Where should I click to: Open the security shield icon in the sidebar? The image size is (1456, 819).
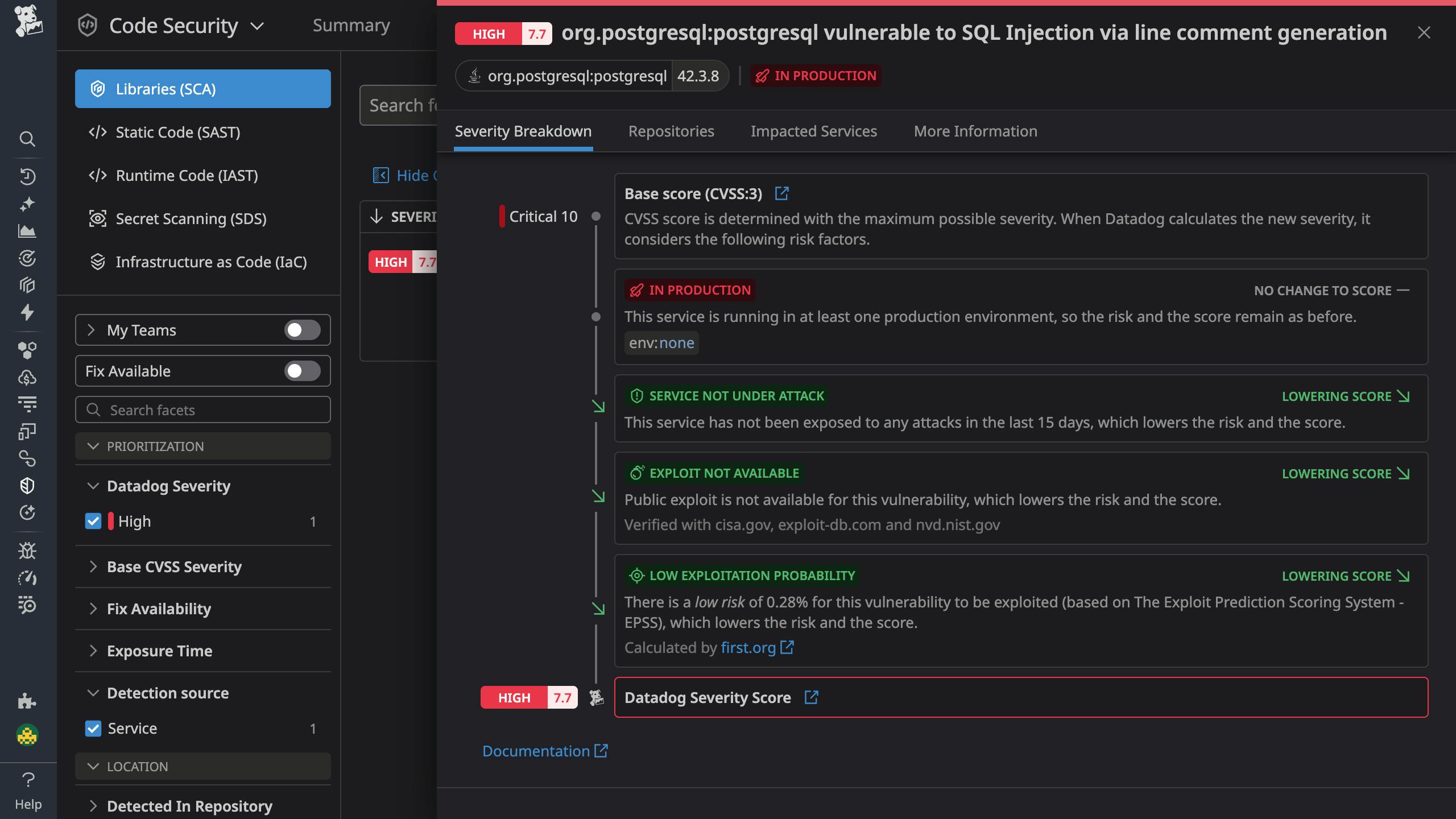[x=27, y=485]
